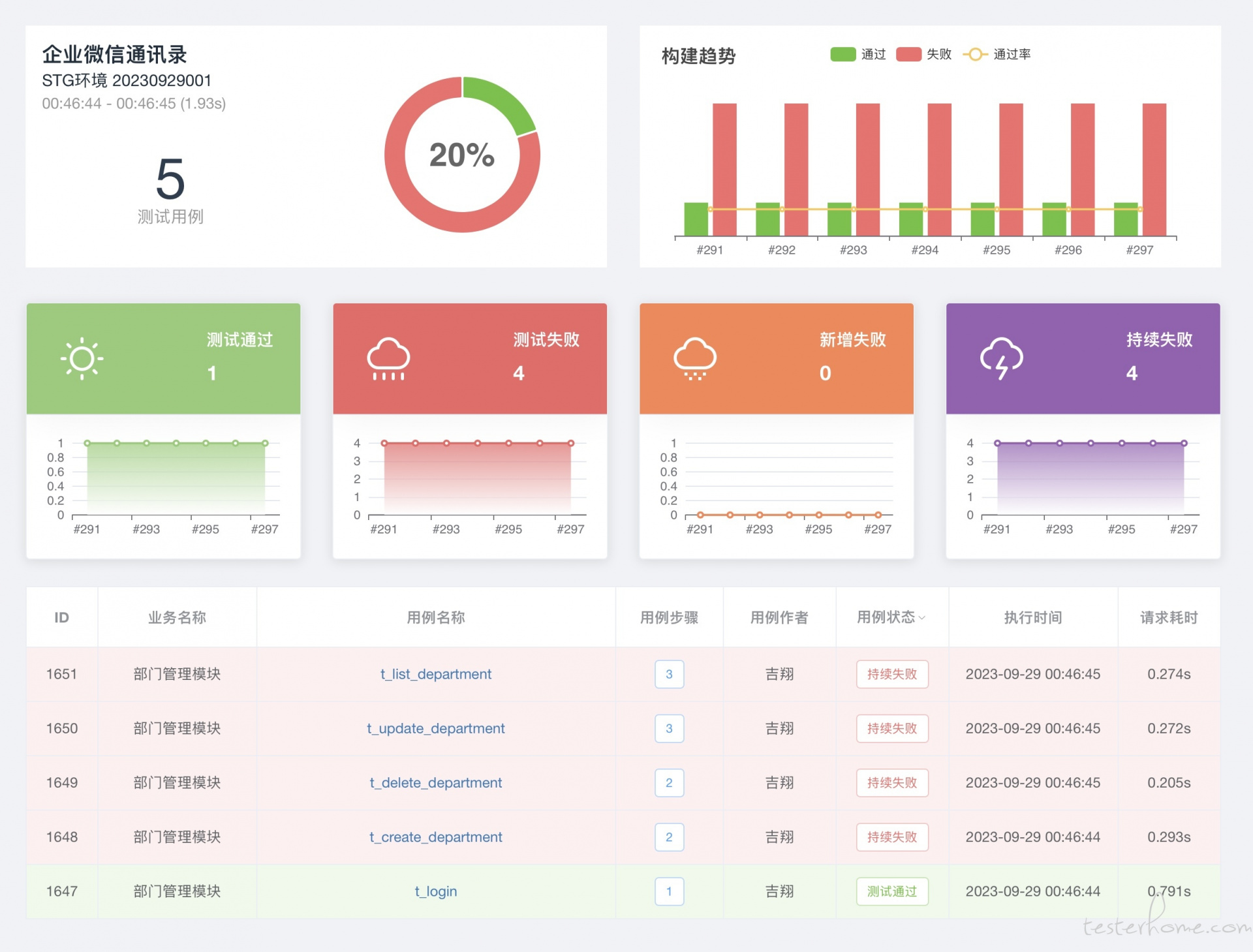Click the 吉翔 author cell in row 1650

click(779, 728)
